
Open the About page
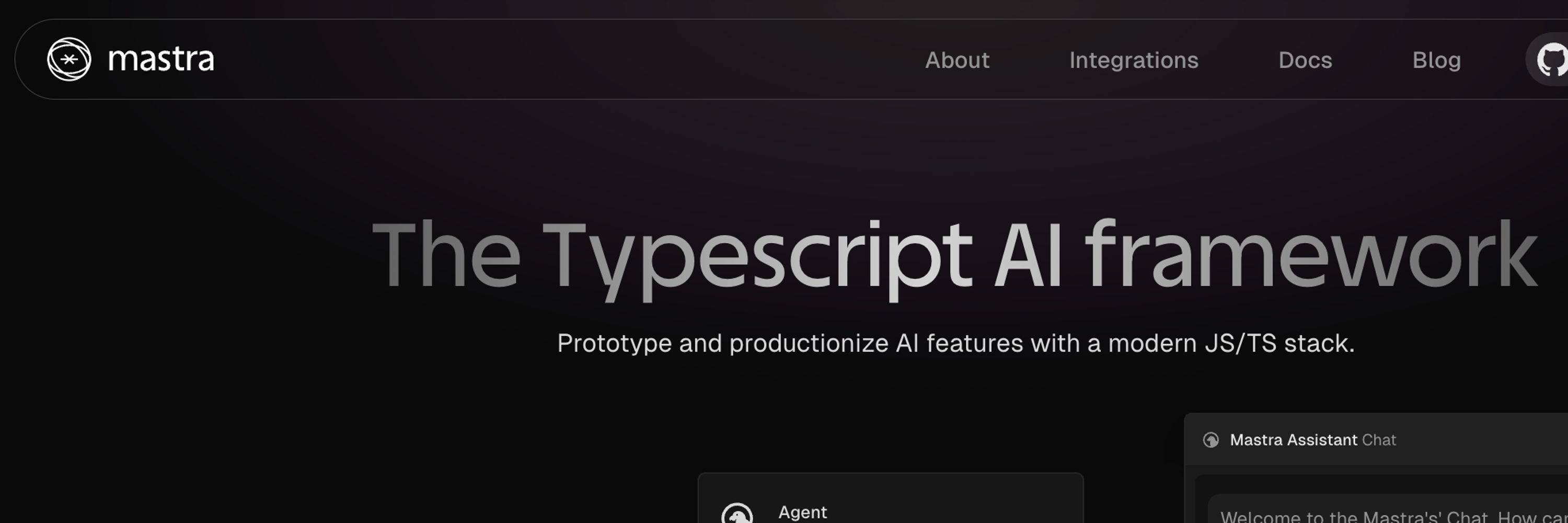tap(957, 60)
